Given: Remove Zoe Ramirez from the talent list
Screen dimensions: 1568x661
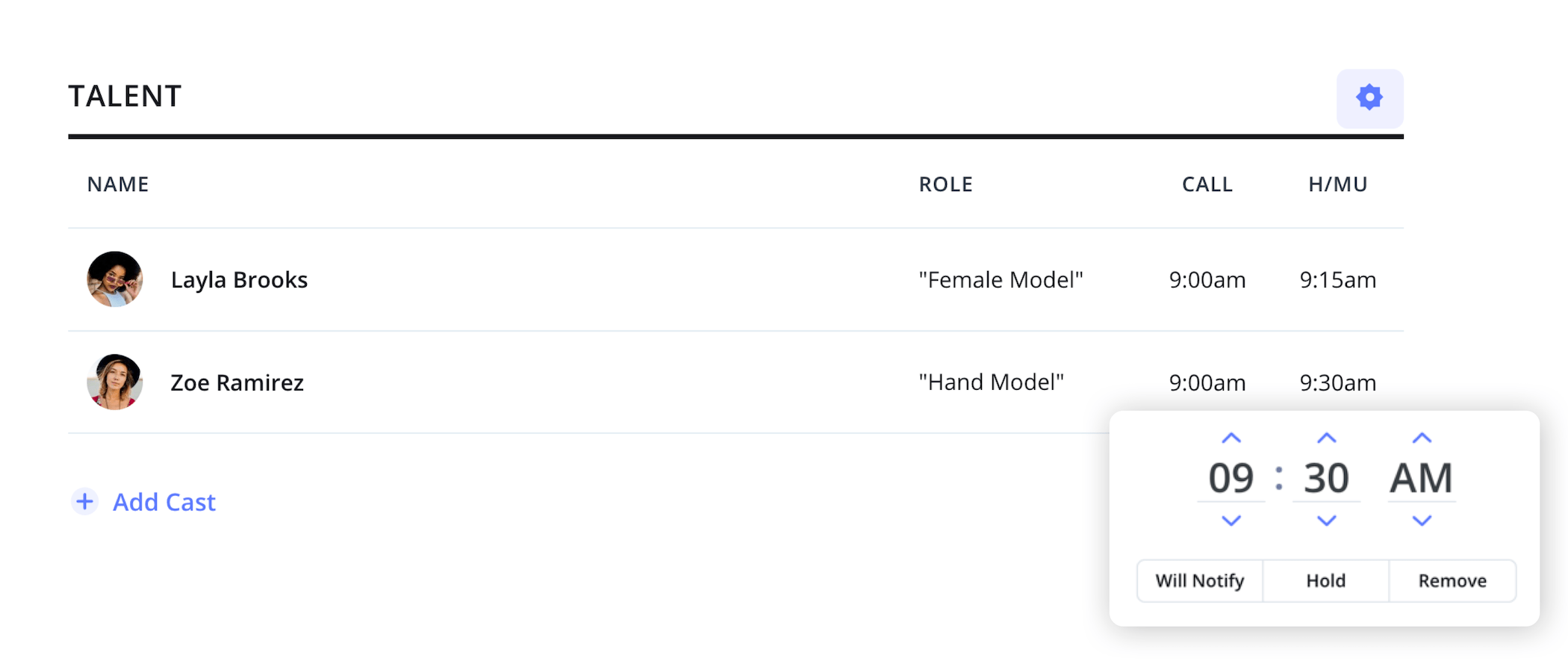Looking at the screenshot, I should click(x=1452, y=580).
